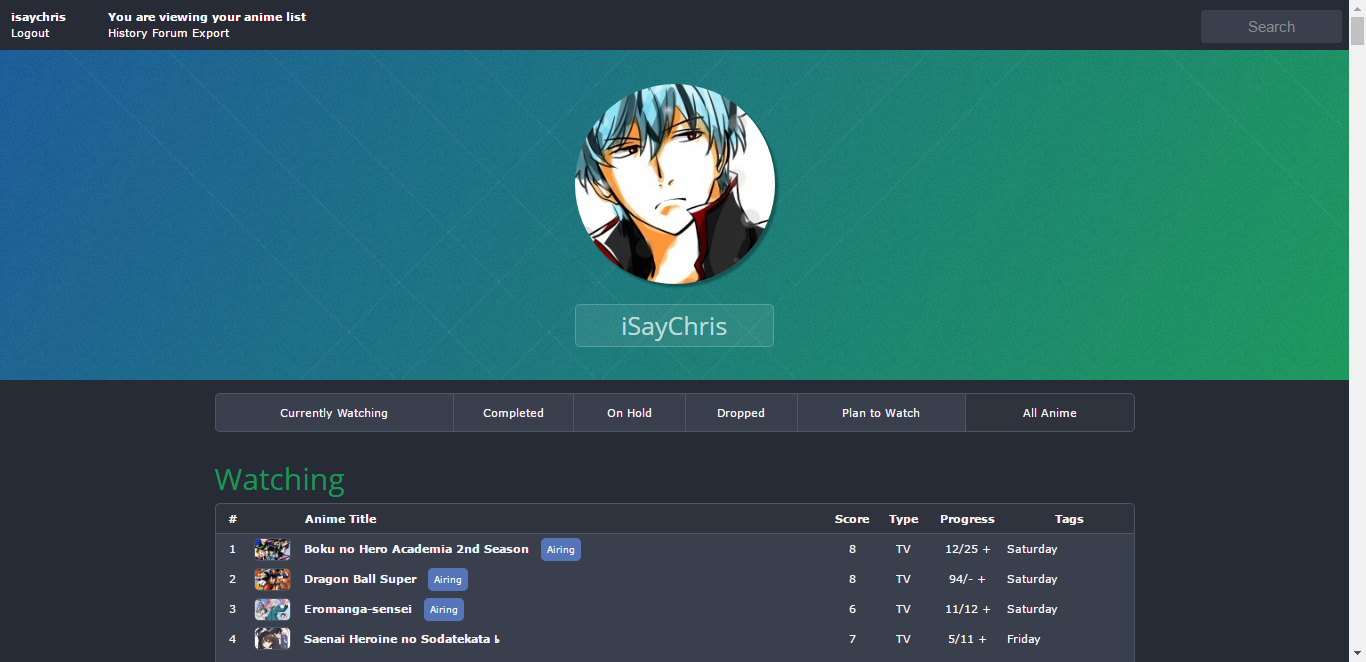Go to the Forum link
The height and width of the screenshot is (662, 1366).
(x=170, y=33)
